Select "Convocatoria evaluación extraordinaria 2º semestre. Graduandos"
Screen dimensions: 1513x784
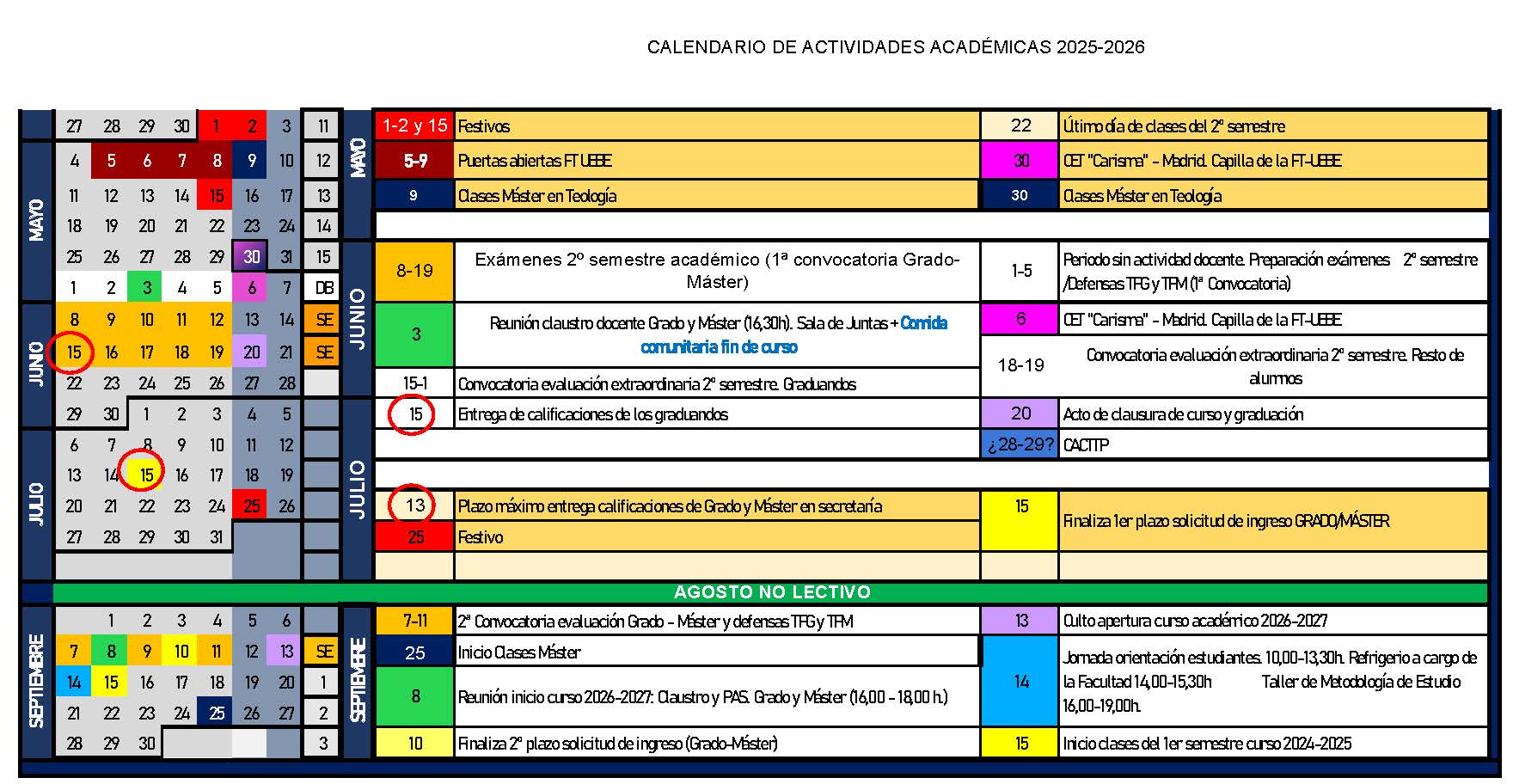657,384
